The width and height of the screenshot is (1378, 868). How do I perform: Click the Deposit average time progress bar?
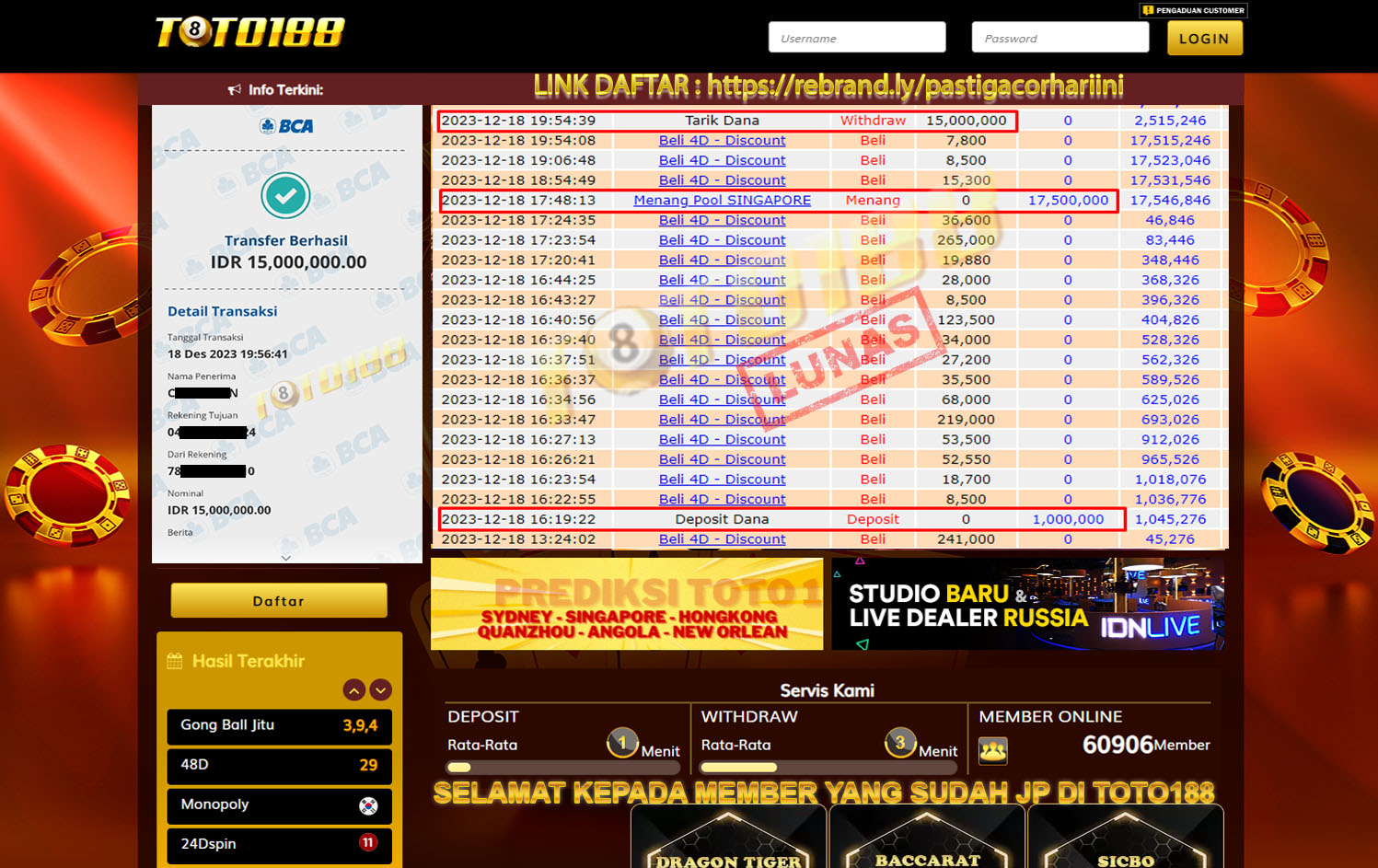coord(563,767)
